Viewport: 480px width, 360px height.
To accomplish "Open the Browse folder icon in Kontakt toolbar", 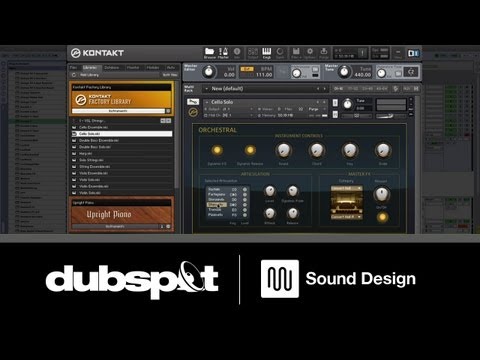I will 209,52.
